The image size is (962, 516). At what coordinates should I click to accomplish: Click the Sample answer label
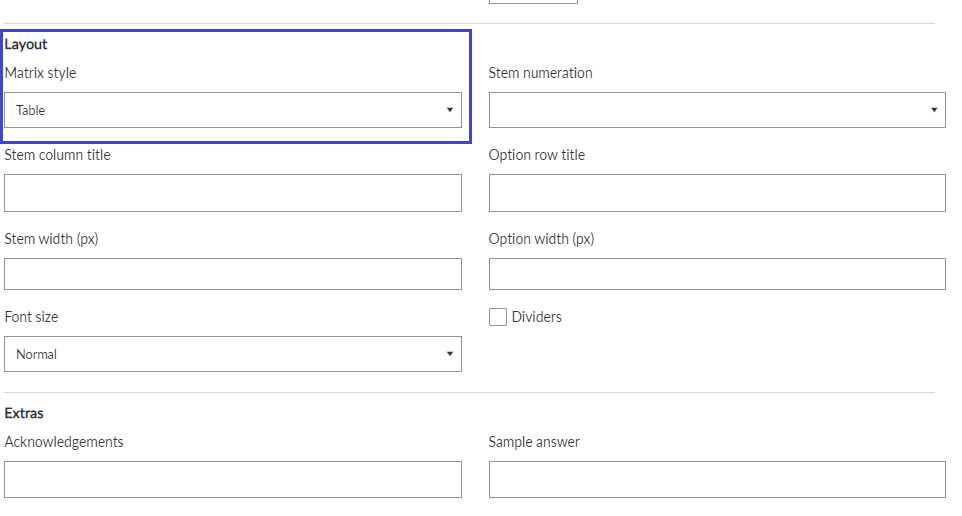point(534,442)
